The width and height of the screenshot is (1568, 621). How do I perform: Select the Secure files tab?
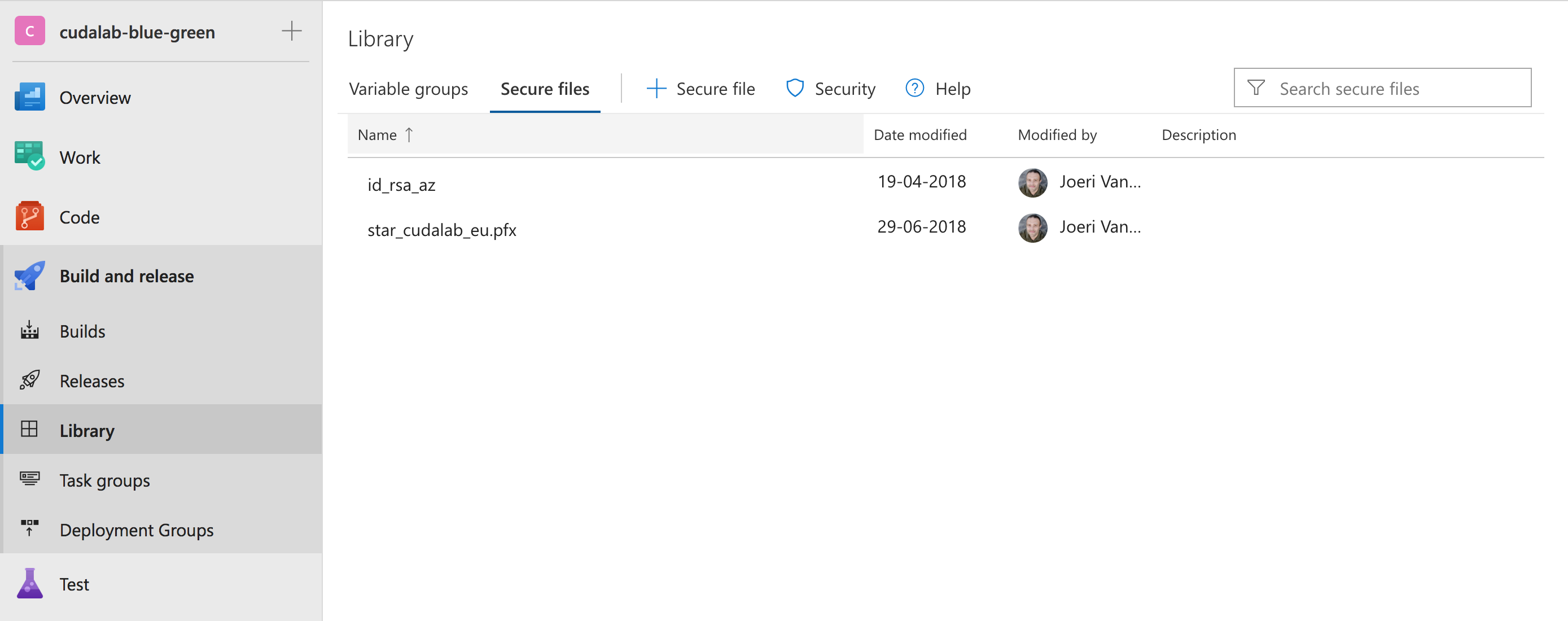click(x=544, y=89)
